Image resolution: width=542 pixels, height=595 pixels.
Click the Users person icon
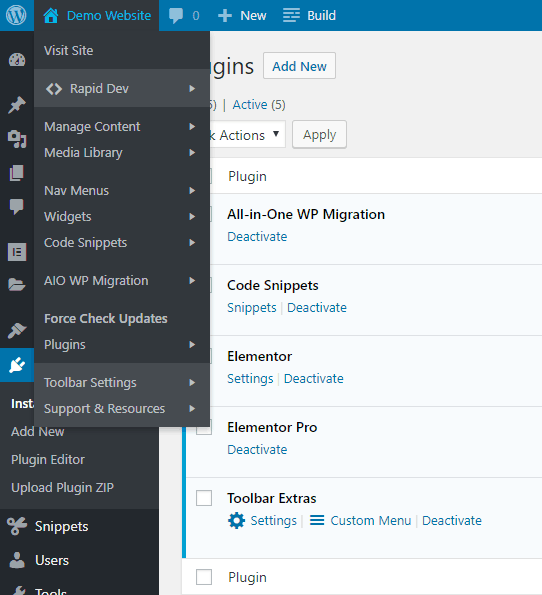coord(17,560)
